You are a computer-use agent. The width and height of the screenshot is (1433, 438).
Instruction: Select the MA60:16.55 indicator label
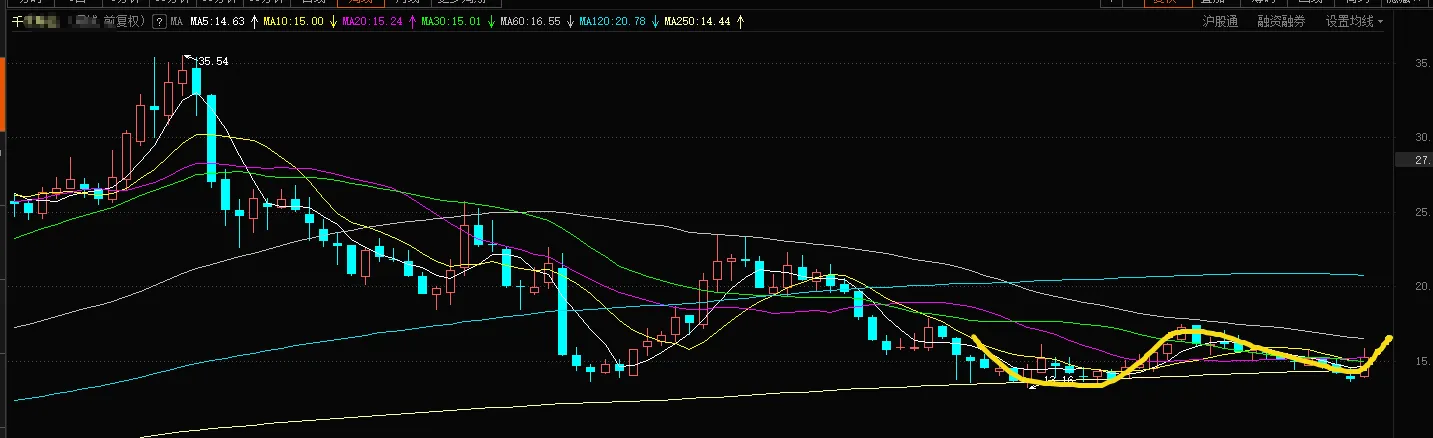coord(531,21)
